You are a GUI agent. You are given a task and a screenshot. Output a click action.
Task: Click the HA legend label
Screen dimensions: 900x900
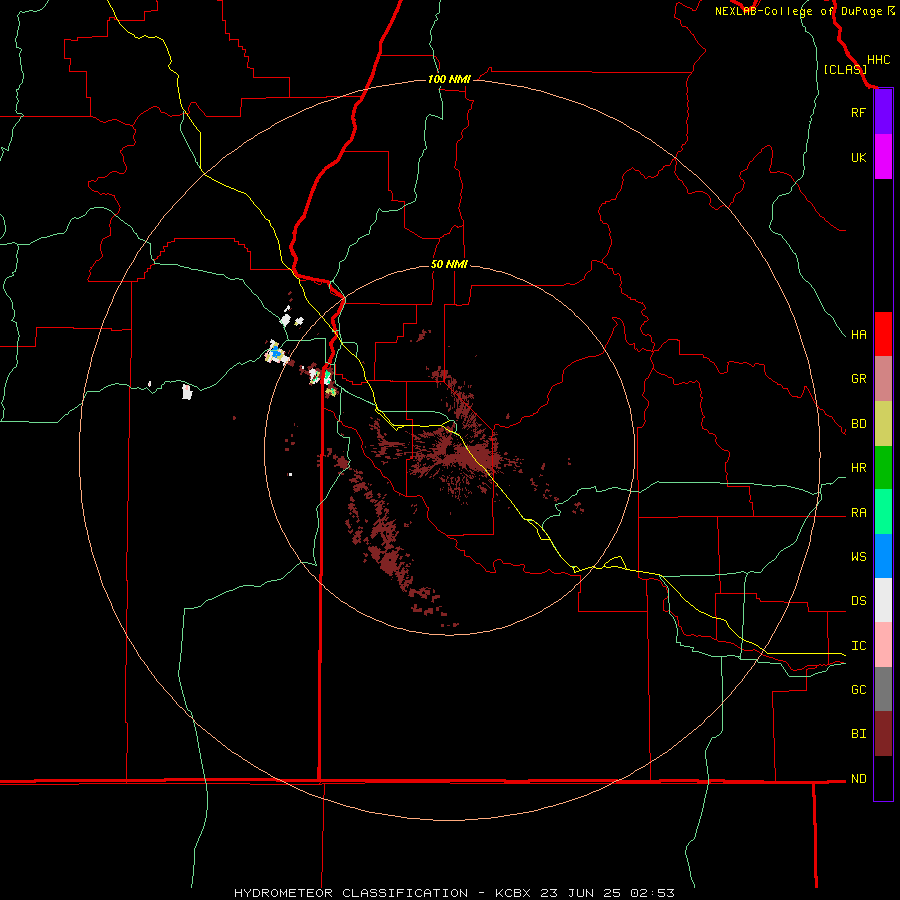click(858, 334)
